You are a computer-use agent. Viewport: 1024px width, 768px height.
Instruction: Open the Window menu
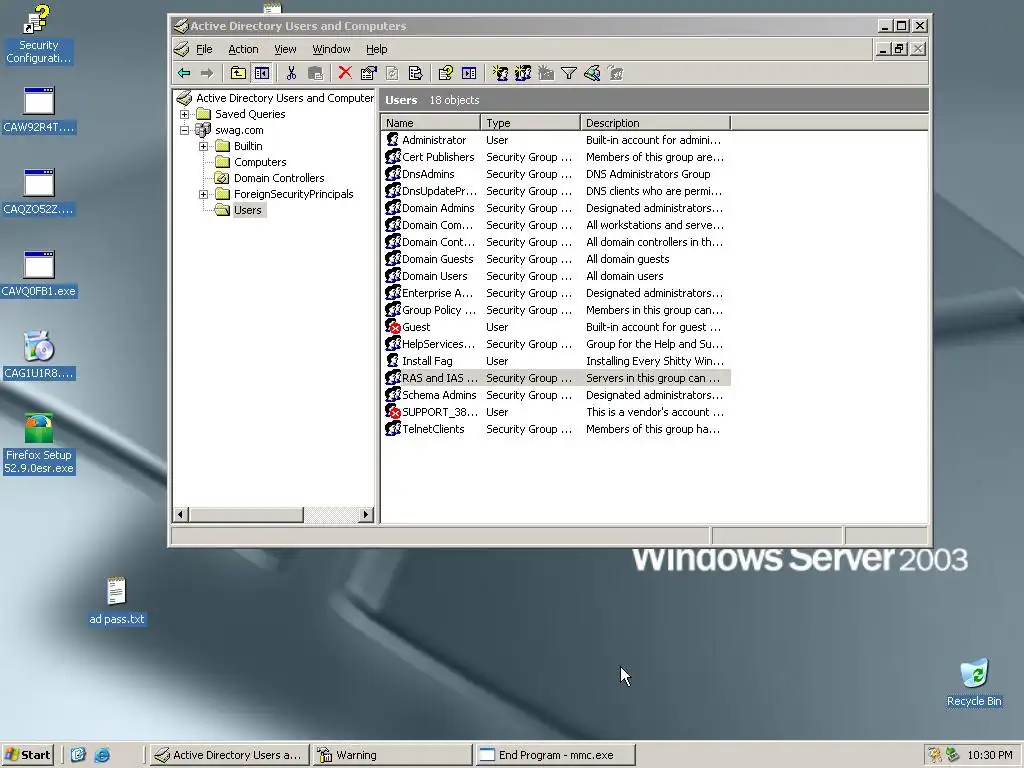click(331, 49)
